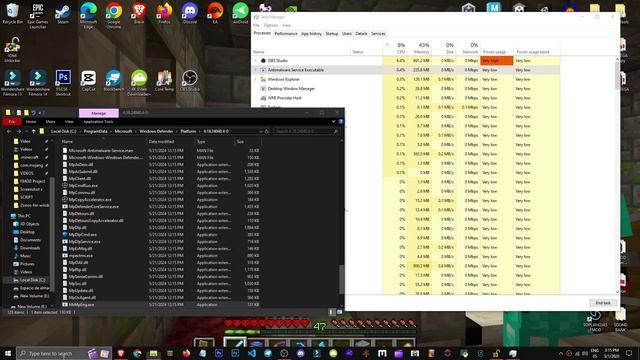Open Visual Studio Code from taskbar

(251, 353)
